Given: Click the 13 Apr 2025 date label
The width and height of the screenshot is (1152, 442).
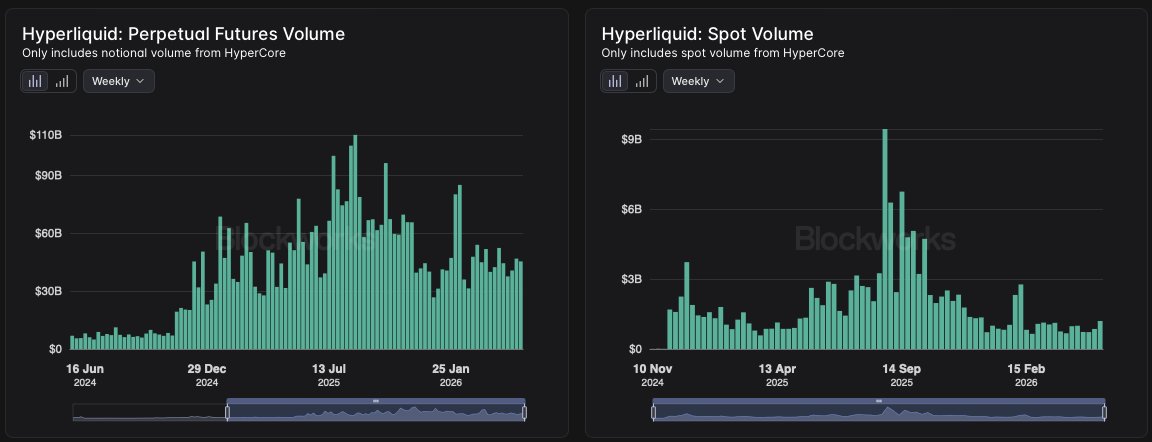Looking at the screenshot, I should [x=777, y=374].
